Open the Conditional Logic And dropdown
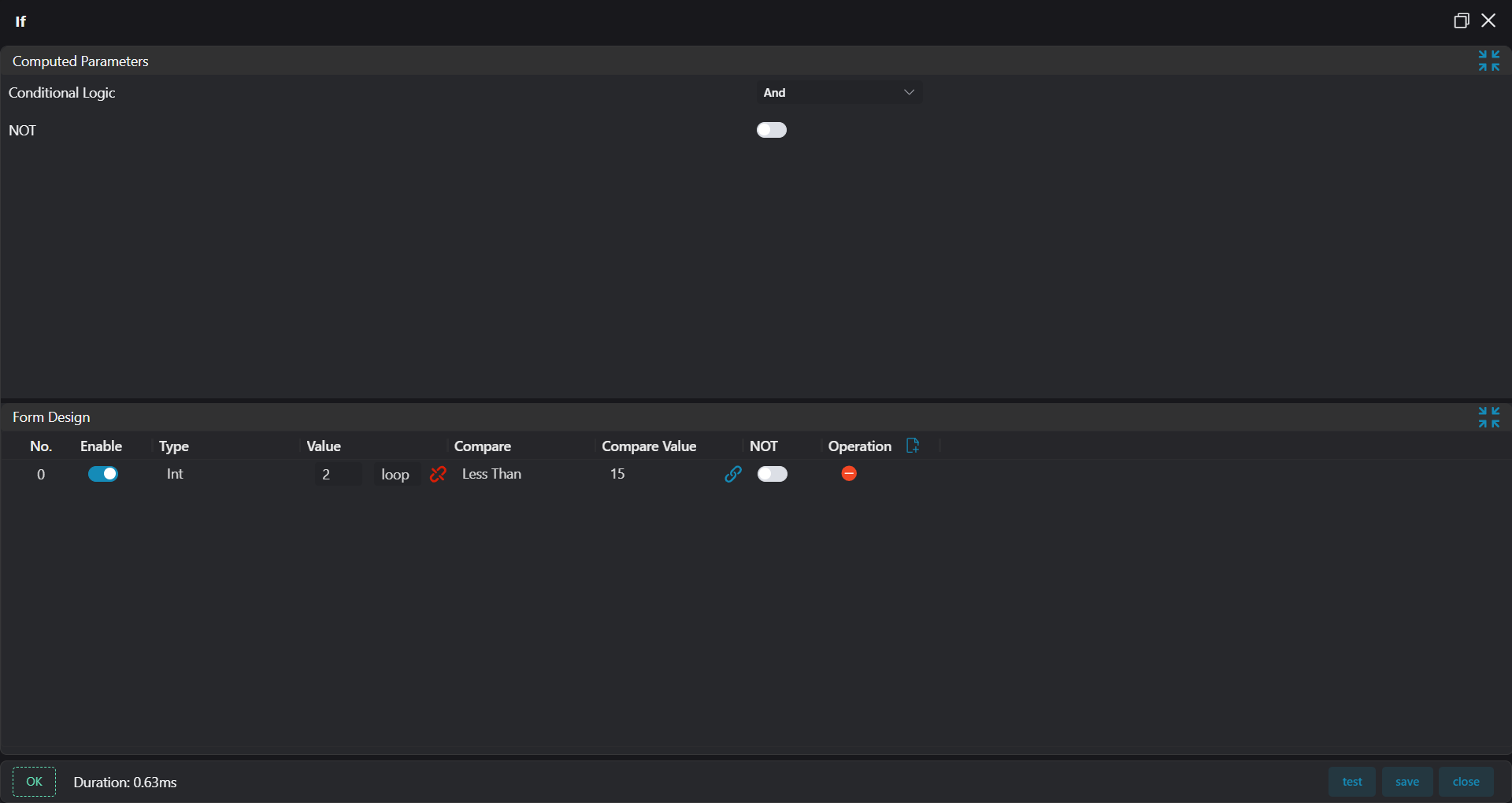This screenshot has height=803, width=1512. (x=839, y=93)
